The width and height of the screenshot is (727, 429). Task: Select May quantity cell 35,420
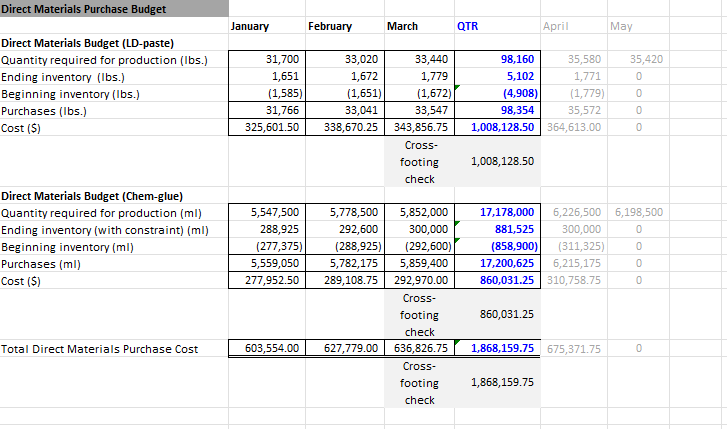(x=638, y=59)
